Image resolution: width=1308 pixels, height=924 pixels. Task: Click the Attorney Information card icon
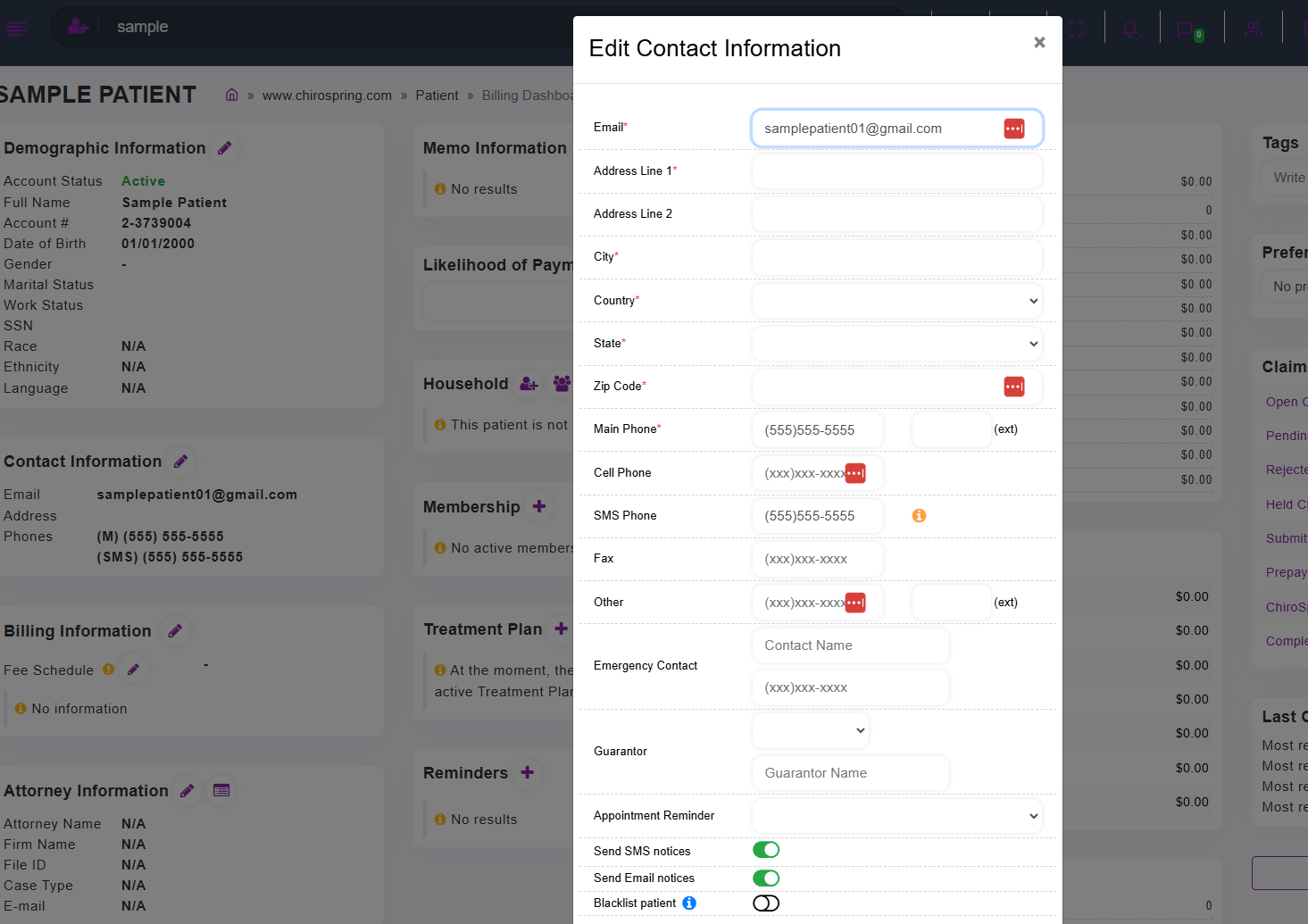tap(221, 790)
